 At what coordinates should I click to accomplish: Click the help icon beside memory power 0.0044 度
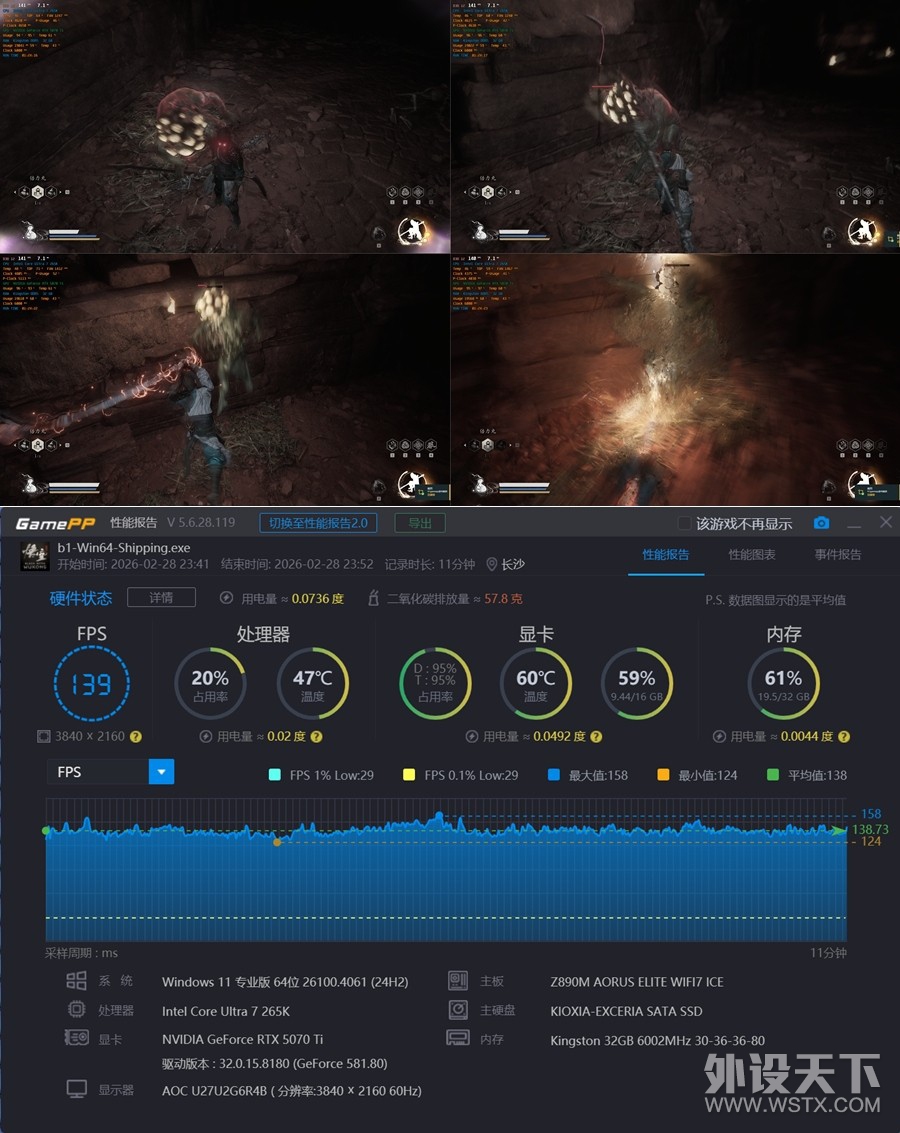[843, 736]
